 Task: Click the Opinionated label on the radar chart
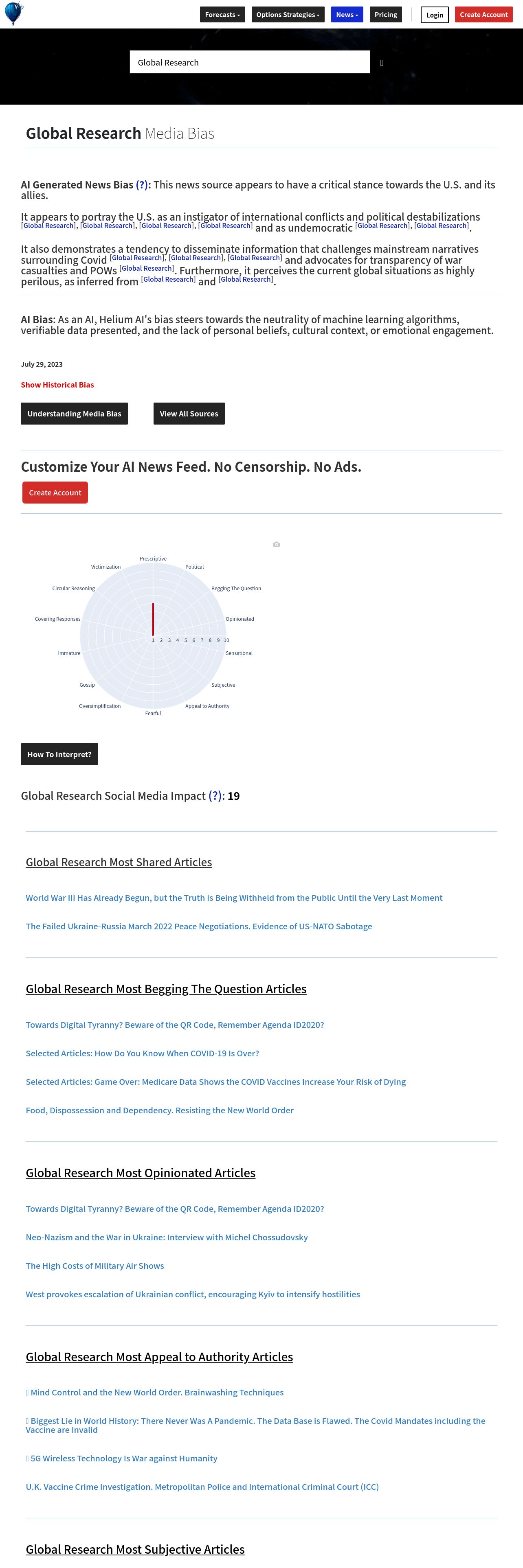[240, 619]
